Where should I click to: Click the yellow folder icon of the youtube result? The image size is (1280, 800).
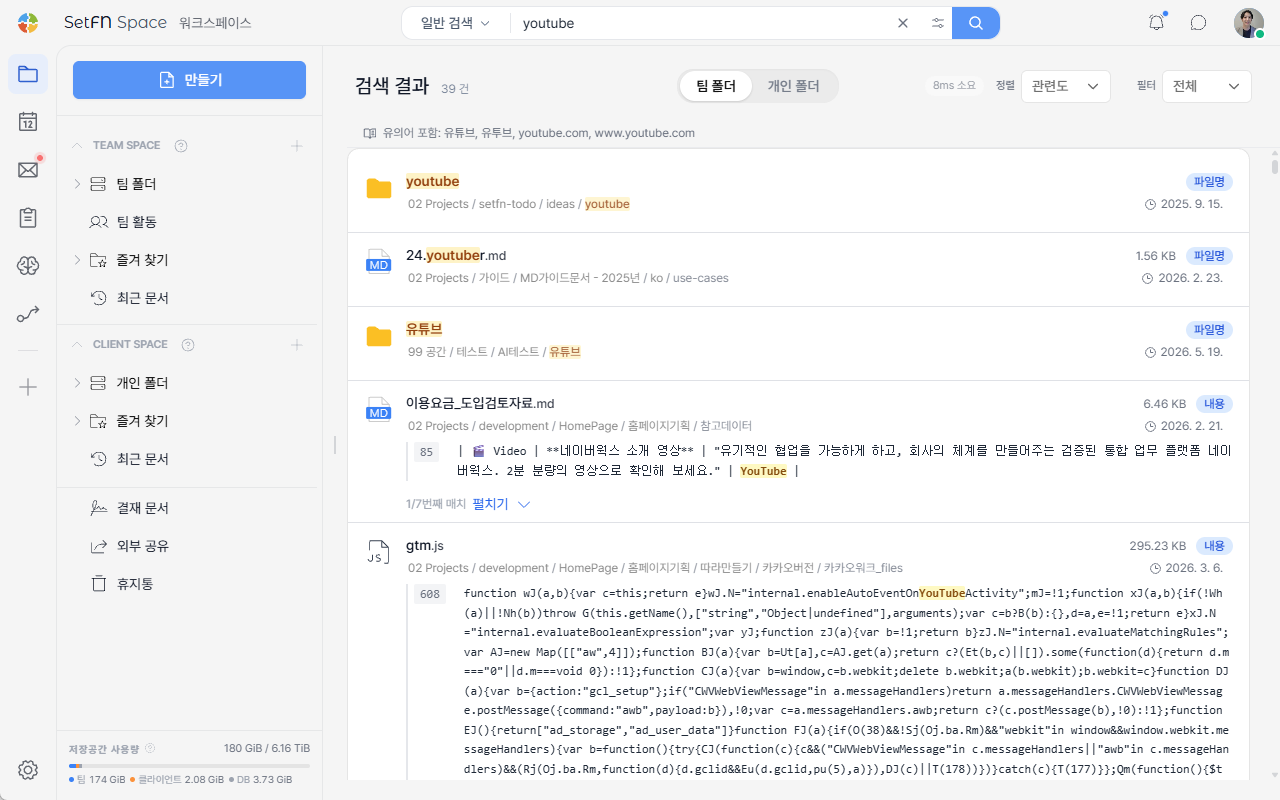pos(379,189)
